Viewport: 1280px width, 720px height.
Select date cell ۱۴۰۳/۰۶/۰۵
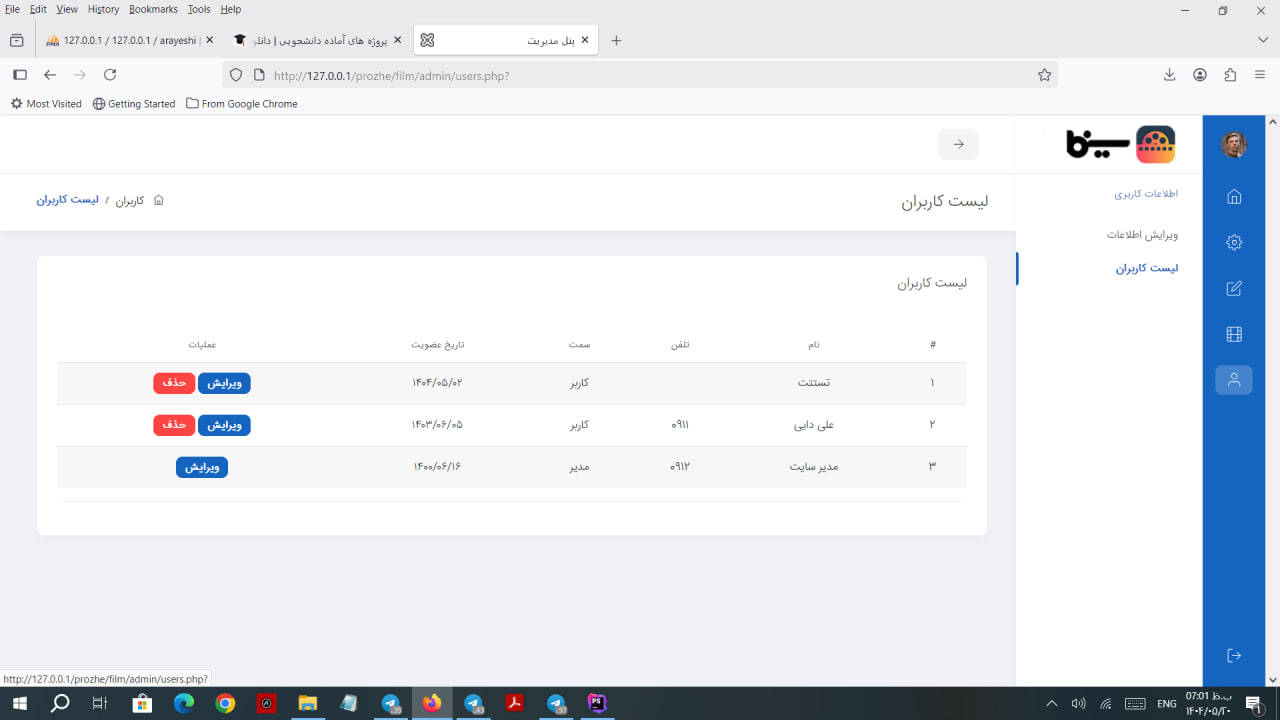tap(437, 425)
